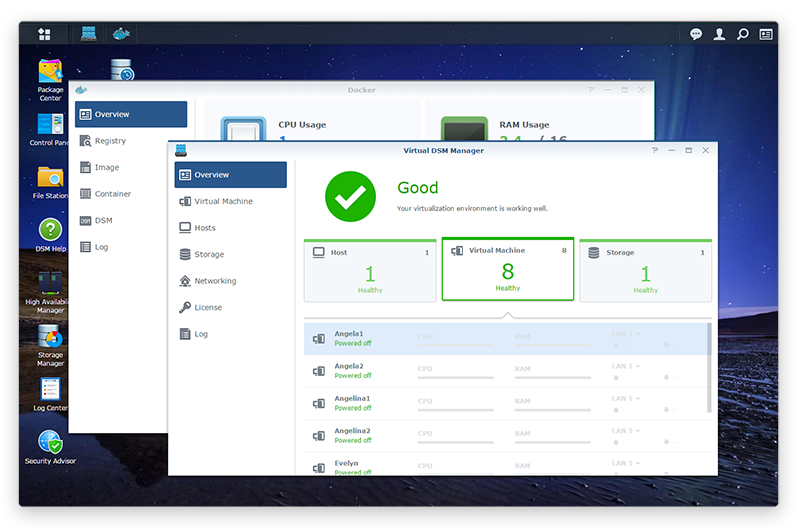This screenshot has height=529, width=798.
Task: Click the green Good status checkmark
Action: [x=350, y=197]
